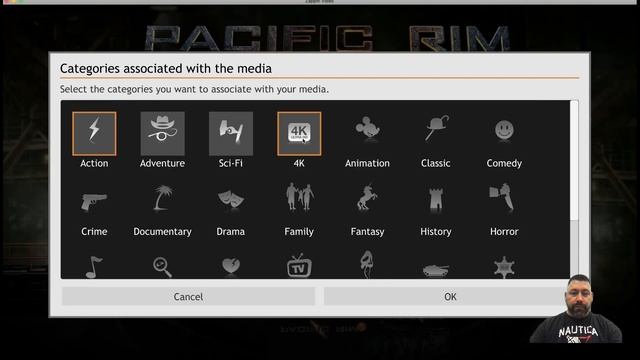Image resolution: width=640 pixels, height=360 pixels.
Task: Deselect the 4K category icon
Action: click(299, 133)
